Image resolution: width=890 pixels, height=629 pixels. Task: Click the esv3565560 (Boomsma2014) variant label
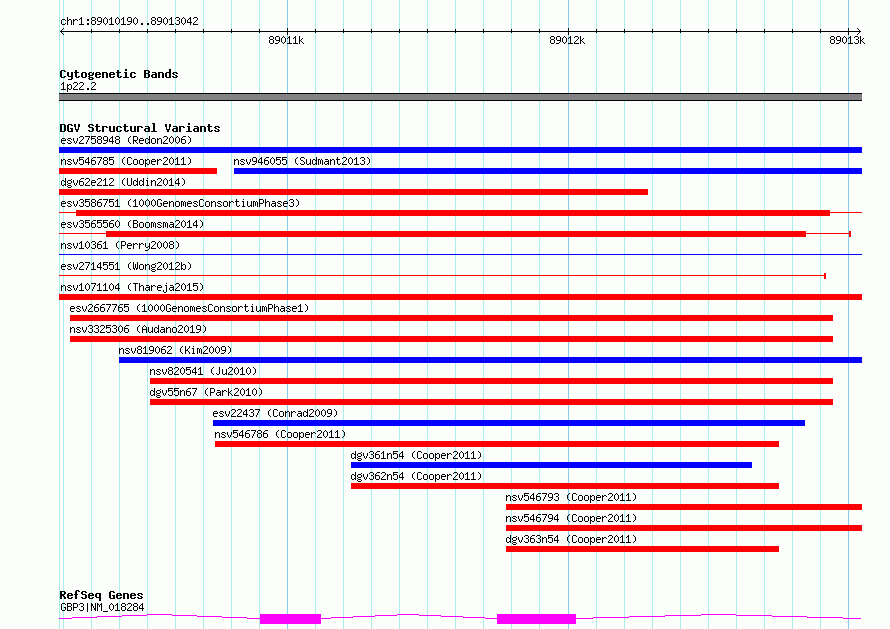[132, 224]
